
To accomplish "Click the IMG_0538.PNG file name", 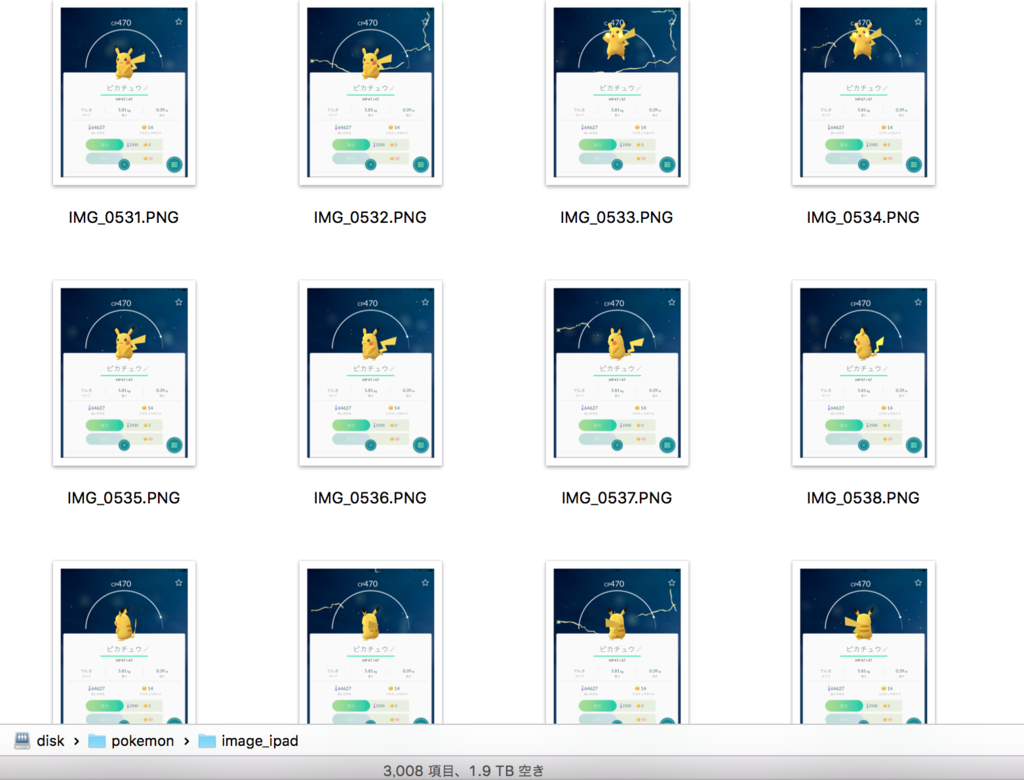I will click(x=863, y=498).
